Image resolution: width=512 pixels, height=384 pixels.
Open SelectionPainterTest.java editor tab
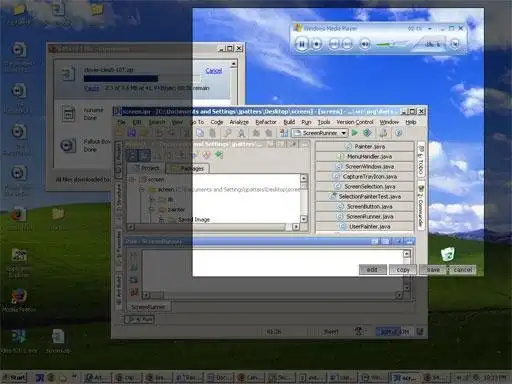pos(365,196)
